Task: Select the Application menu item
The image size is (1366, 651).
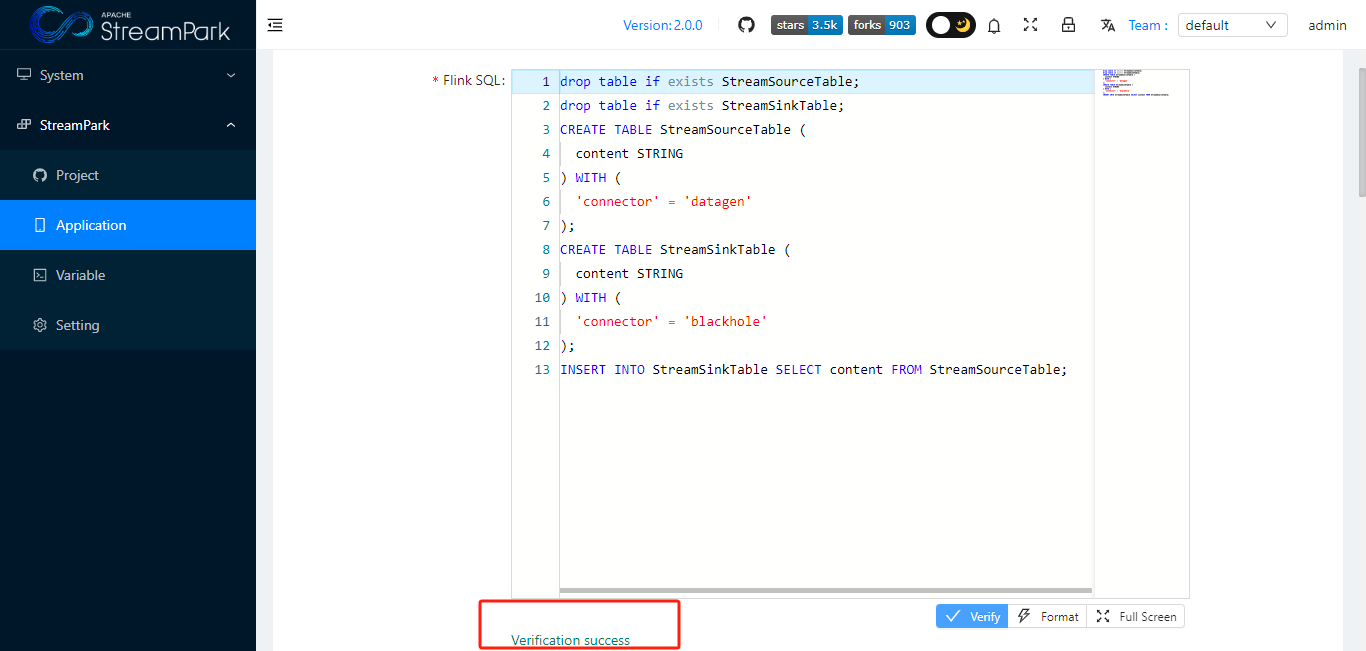Action: click(128, 225)
